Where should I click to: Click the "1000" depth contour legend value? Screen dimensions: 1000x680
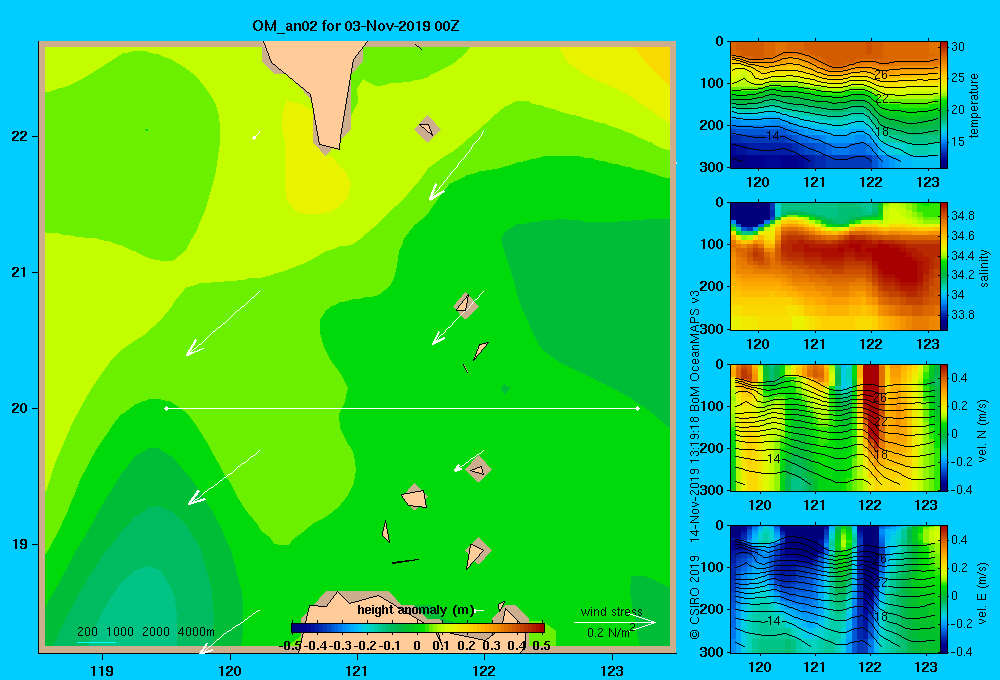coord(120,632)
